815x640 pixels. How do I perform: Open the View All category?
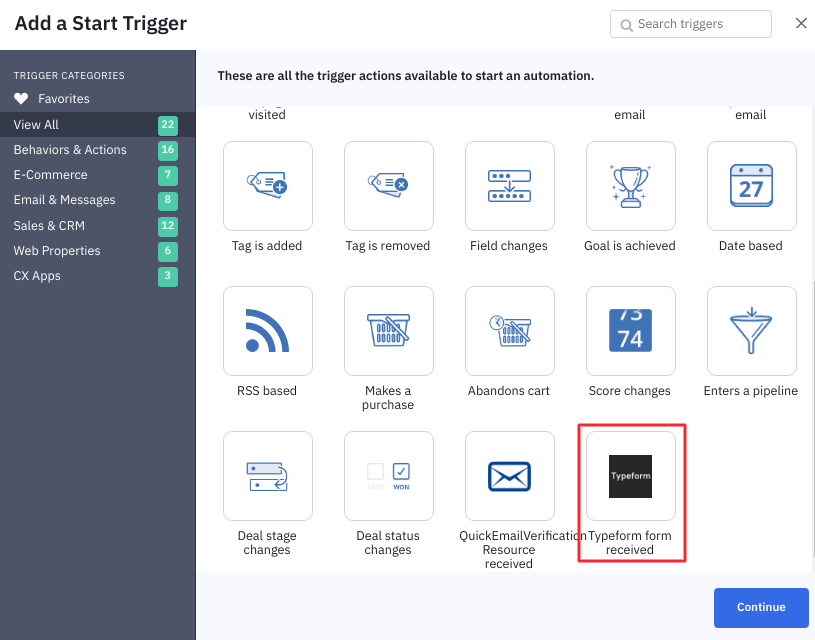98,125
